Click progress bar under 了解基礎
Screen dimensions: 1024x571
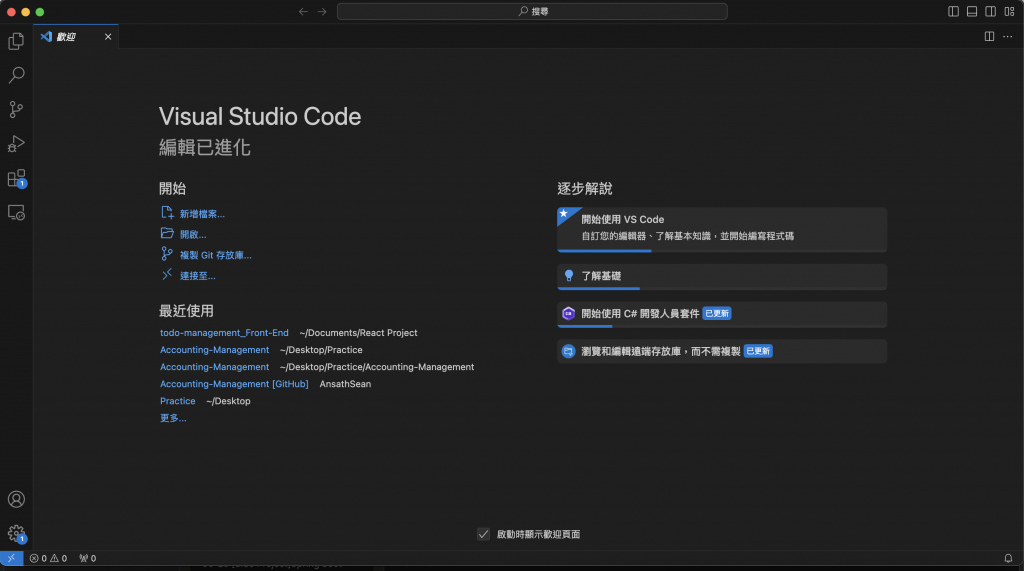tap(722, 288)
